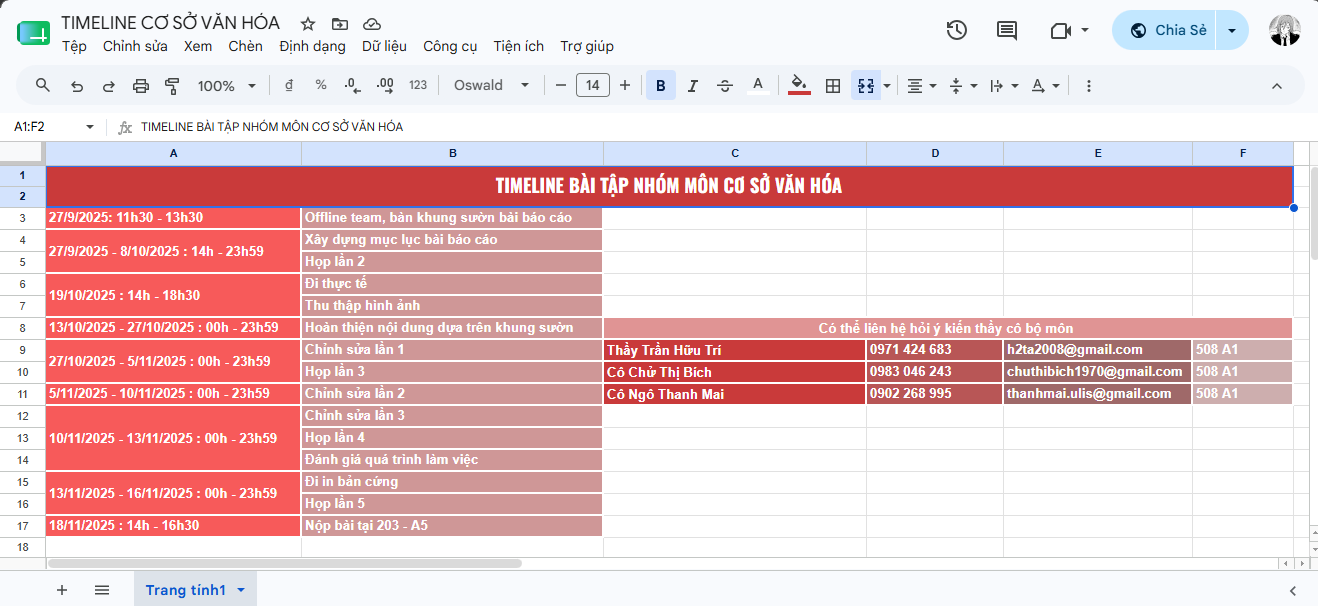Click the font size input field
Image resolution: width=1318 pixels, height=606 pixels.
593,85
